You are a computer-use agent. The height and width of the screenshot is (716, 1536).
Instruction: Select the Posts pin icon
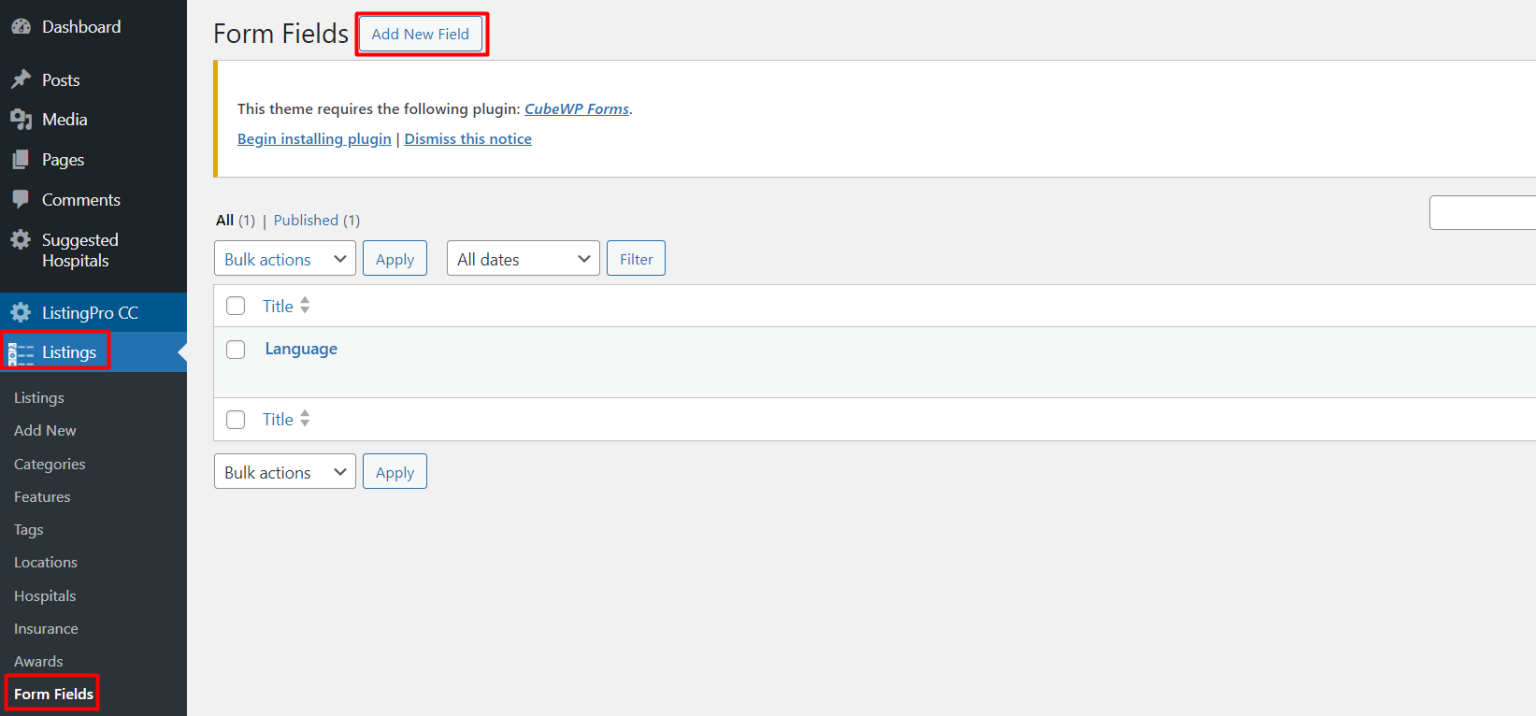click(x=22, y=79)
